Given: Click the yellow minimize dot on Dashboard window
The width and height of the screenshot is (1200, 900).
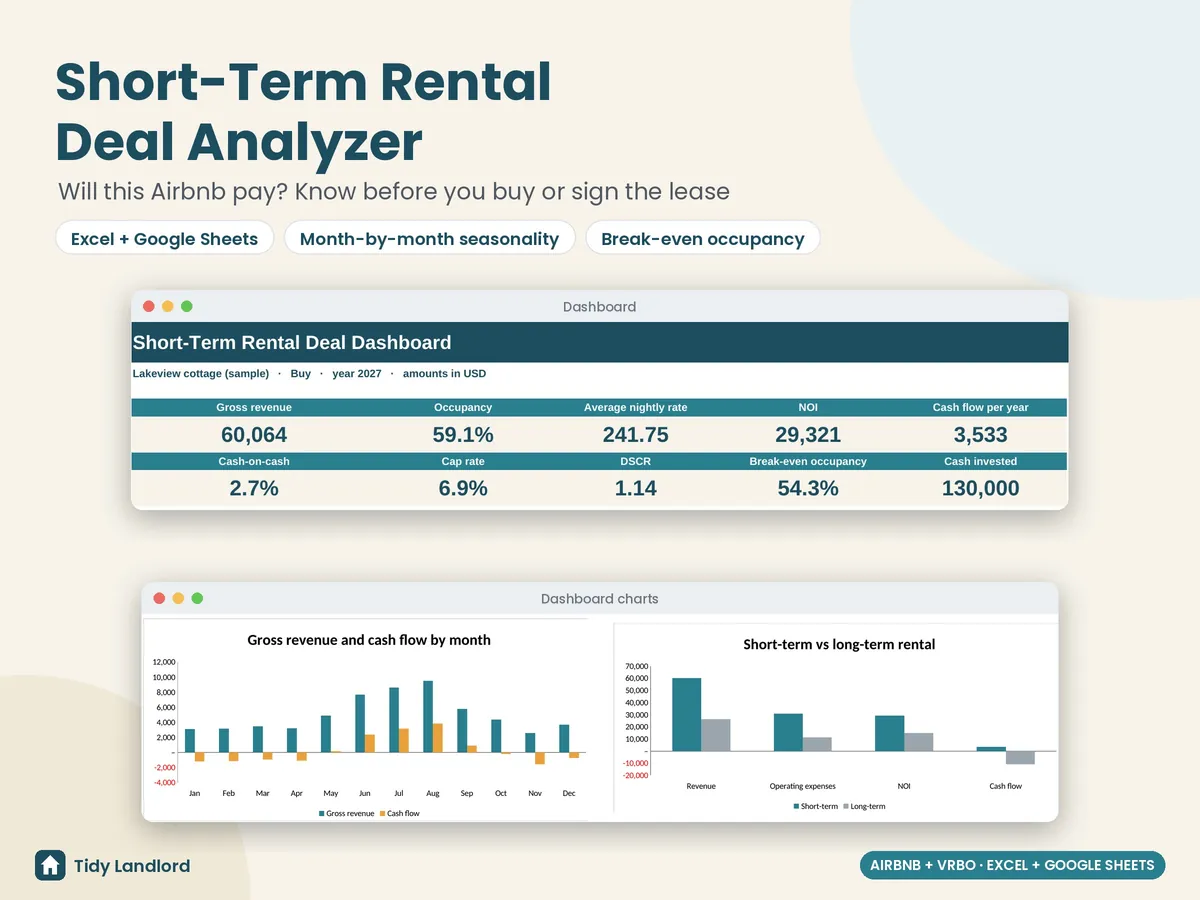Looking at the screenshot, I should pyautogui.click(x=168, y=306).
